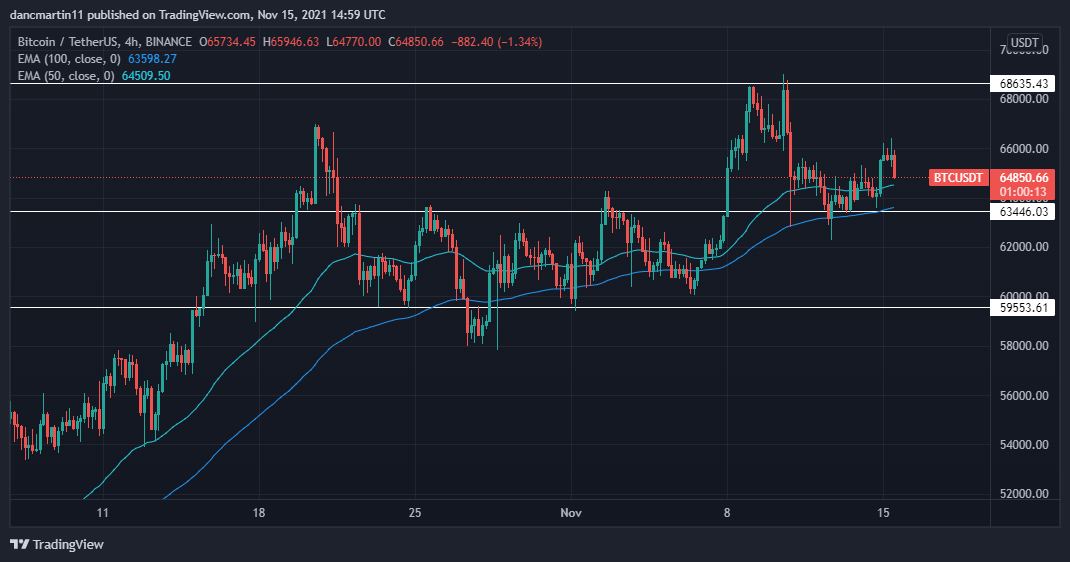
Task: Select the 68635.43 horizontal line label
Action: (1023, 84)
